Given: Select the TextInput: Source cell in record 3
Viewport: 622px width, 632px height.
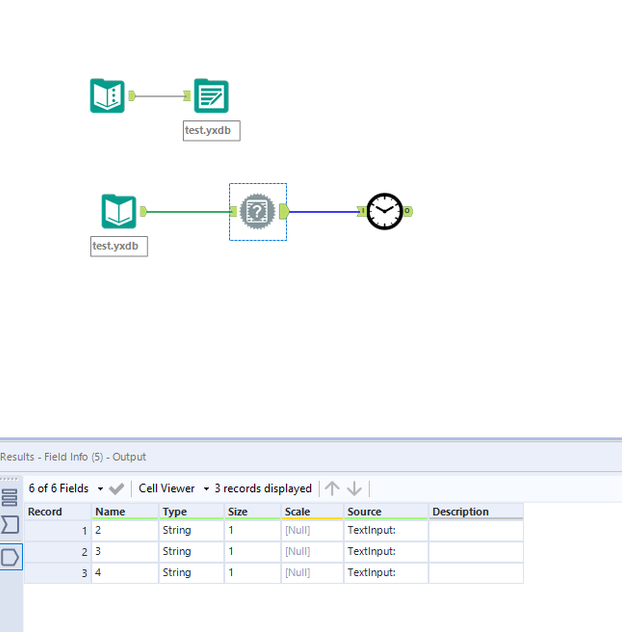Looking at the screenshot, I should tap(386, 573).
